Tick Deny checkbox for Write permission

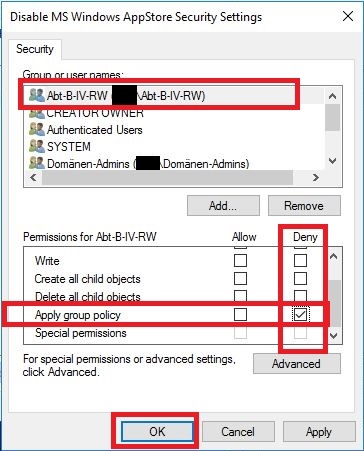point(300,260)
